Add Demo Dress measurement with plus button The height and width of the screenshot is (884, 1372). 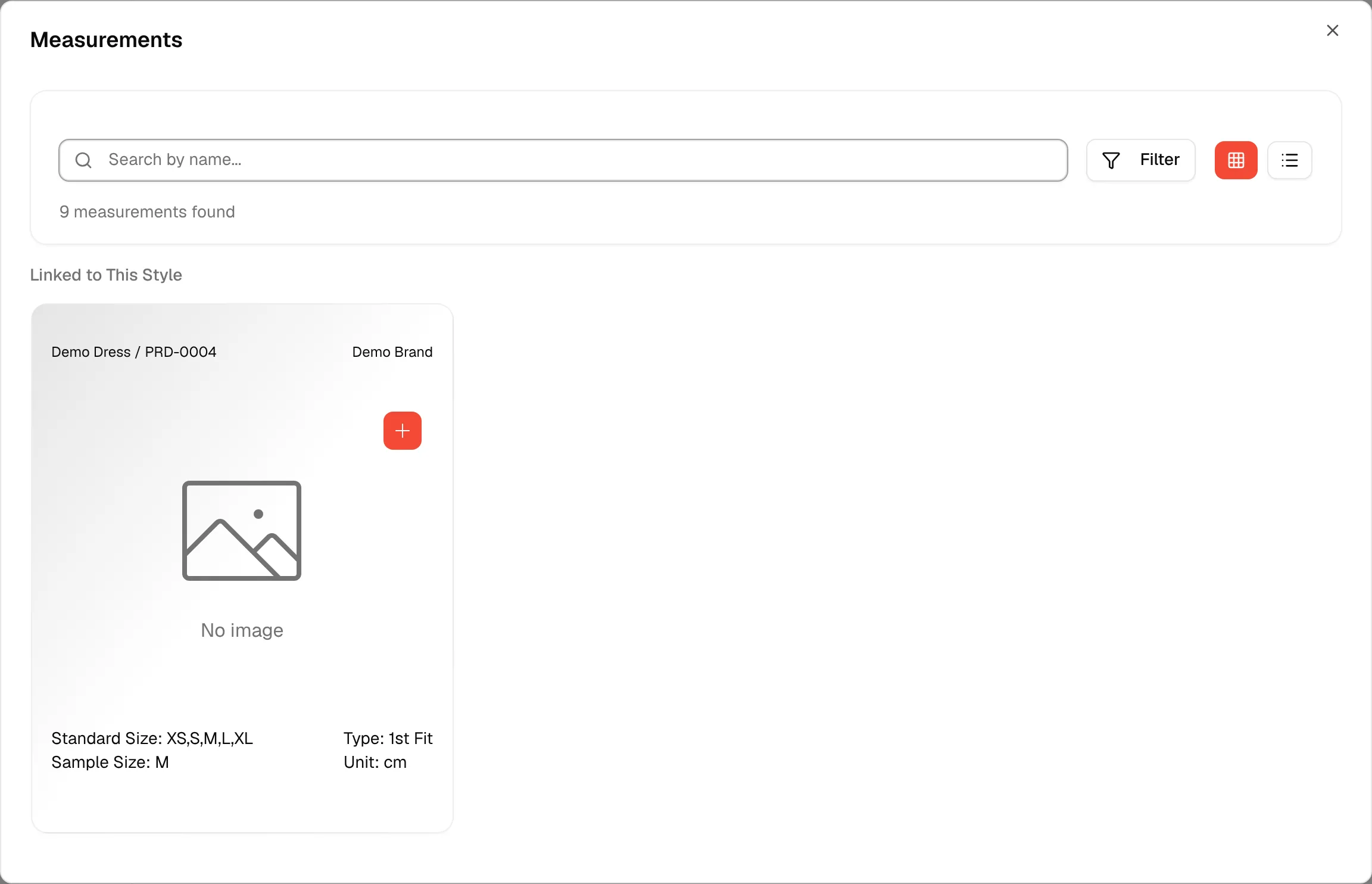403,431
